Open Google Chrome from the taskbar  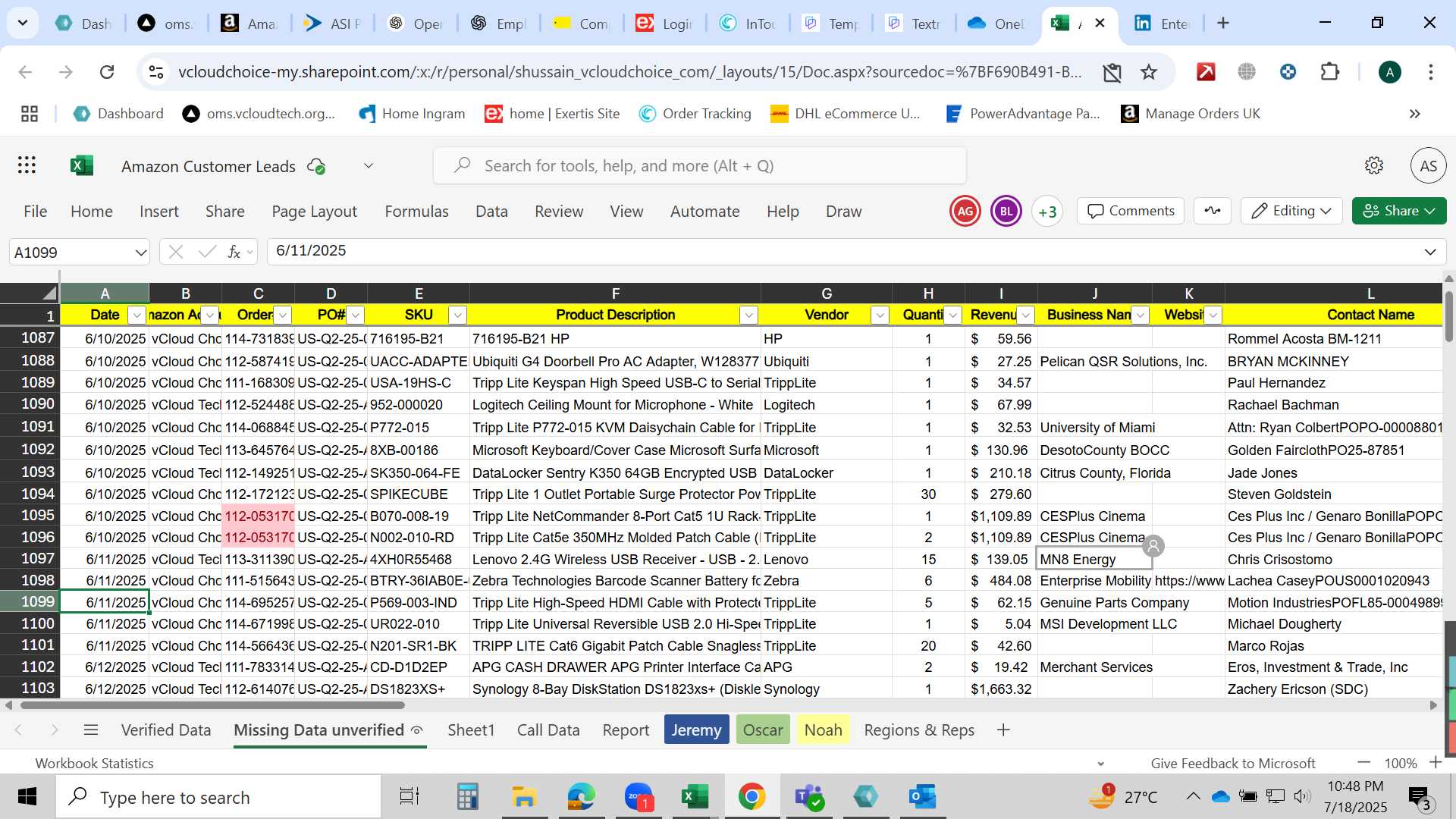(x=752, y=797)
